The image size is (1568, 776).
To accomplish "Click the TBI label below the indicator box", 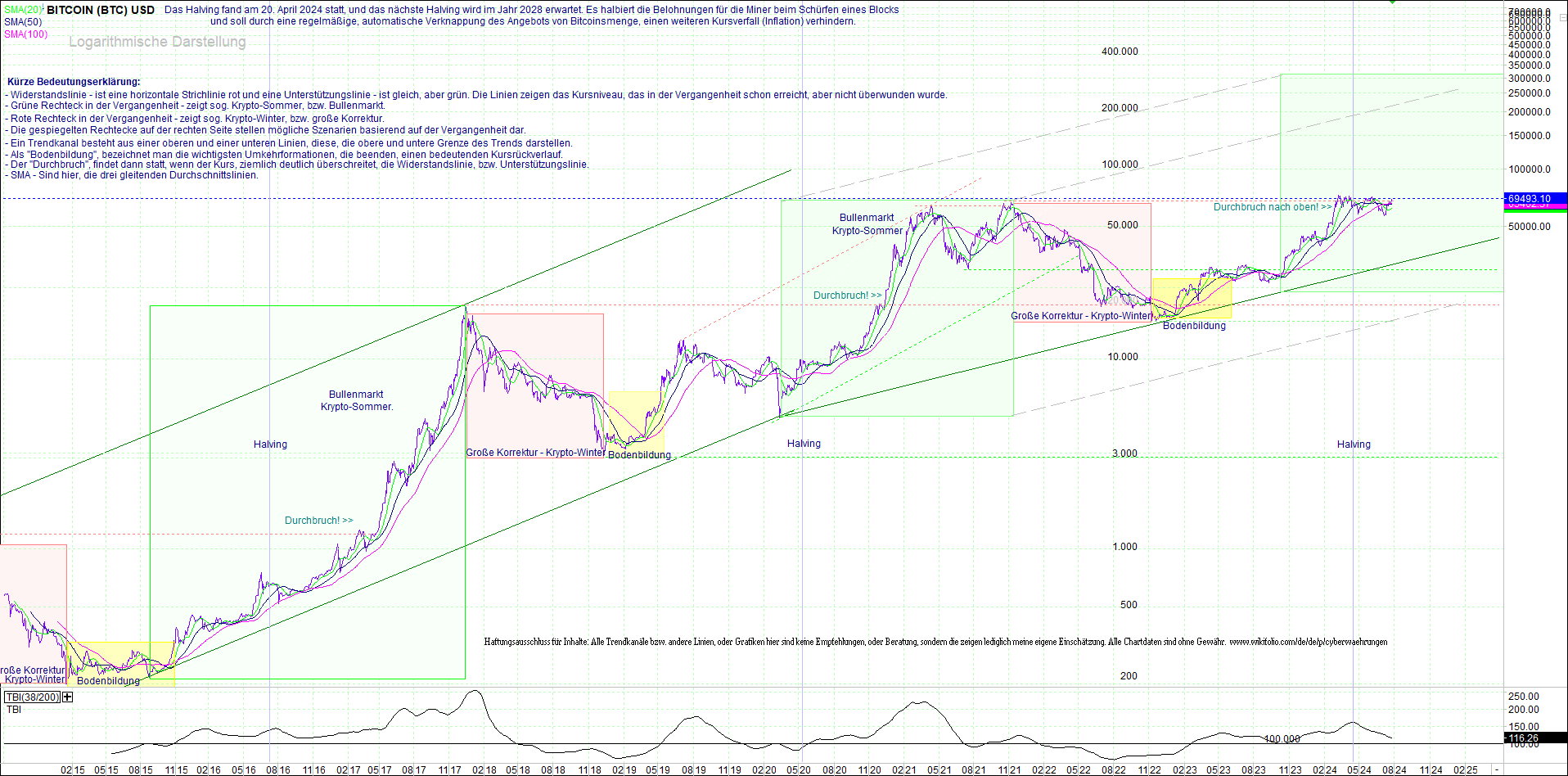I will point(13,709).
